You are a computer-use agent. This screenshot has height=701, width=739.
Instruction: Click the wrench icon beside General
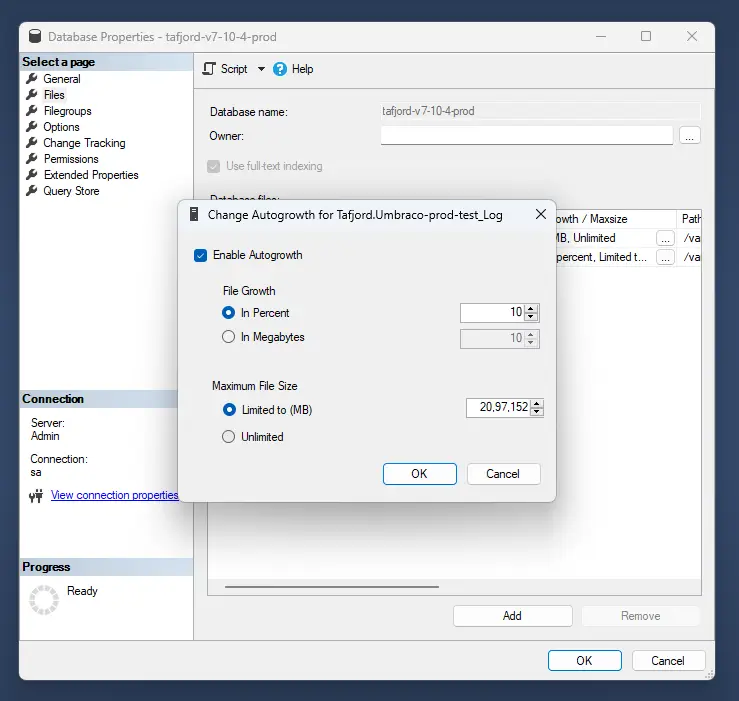32,79
